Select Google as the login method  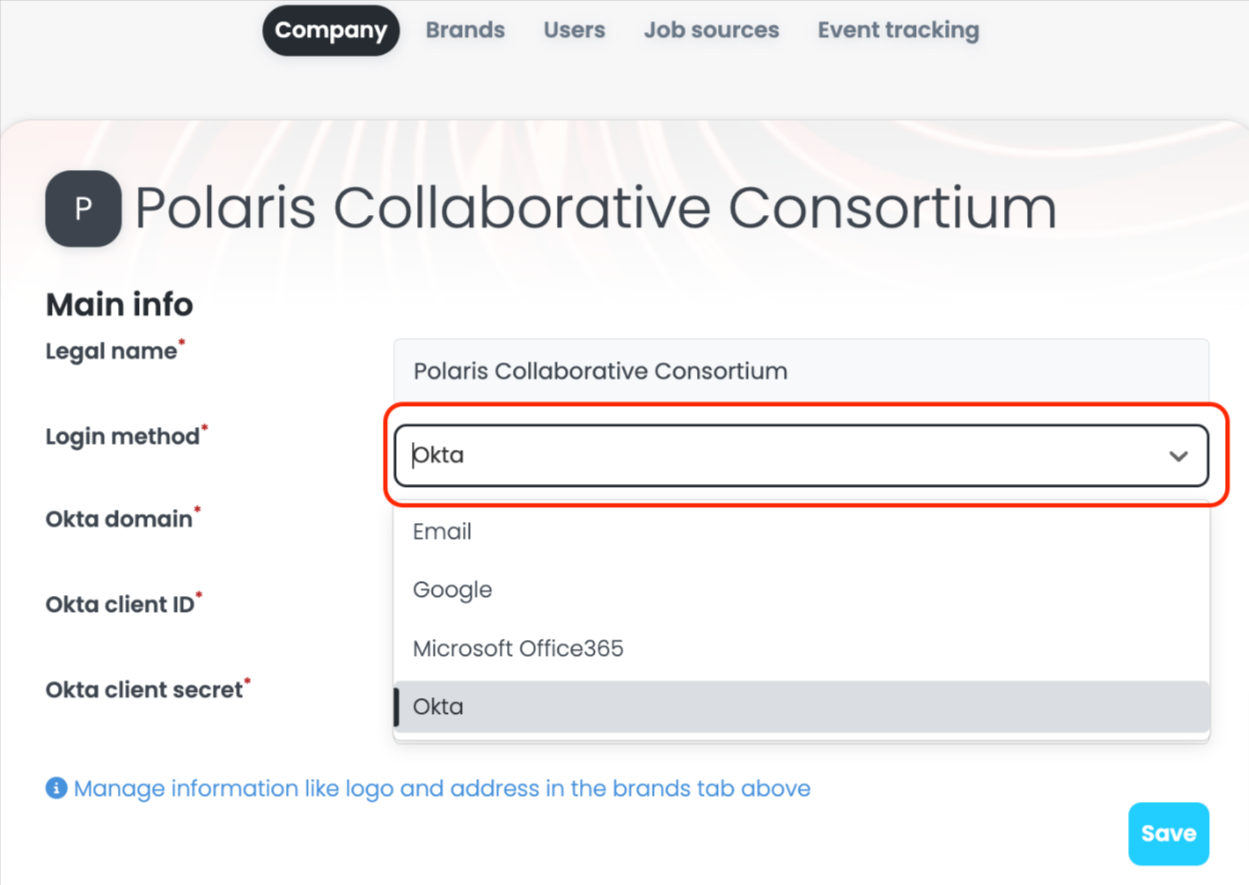click(x=452, y=590)
